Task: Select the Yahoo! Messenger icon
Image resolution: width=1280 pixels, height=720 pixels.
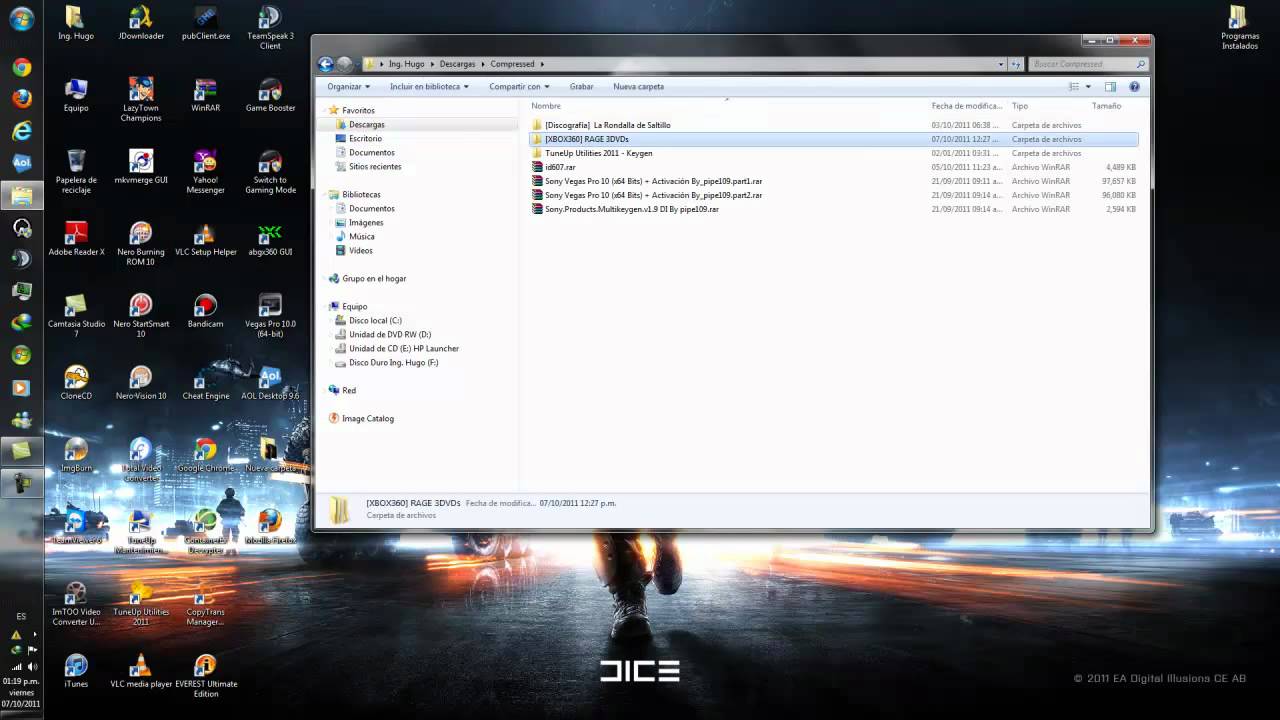Action: (205, 171)
